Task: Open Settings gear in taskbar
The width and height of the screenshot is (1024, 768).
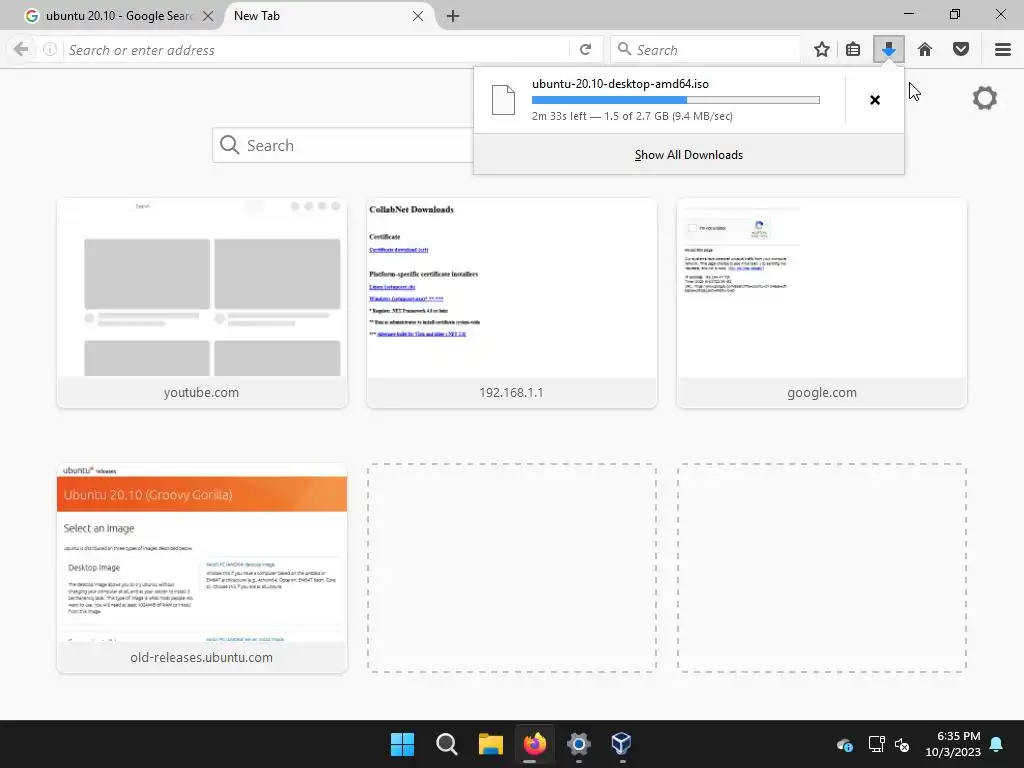Action: pyautogui.click(x=579, y=744)
